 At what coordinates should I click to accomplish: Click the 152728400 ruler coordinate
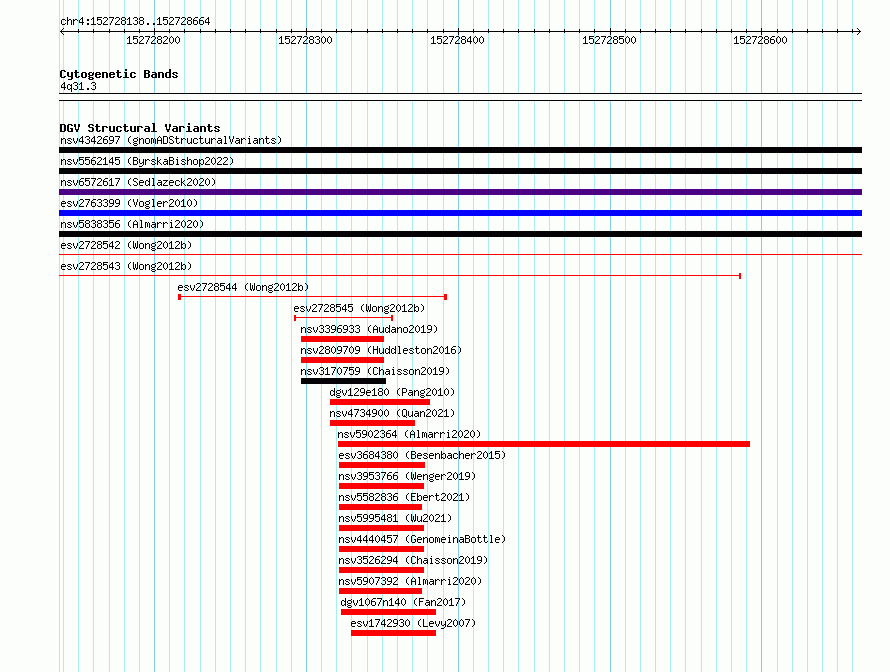(x=457, y=40)
